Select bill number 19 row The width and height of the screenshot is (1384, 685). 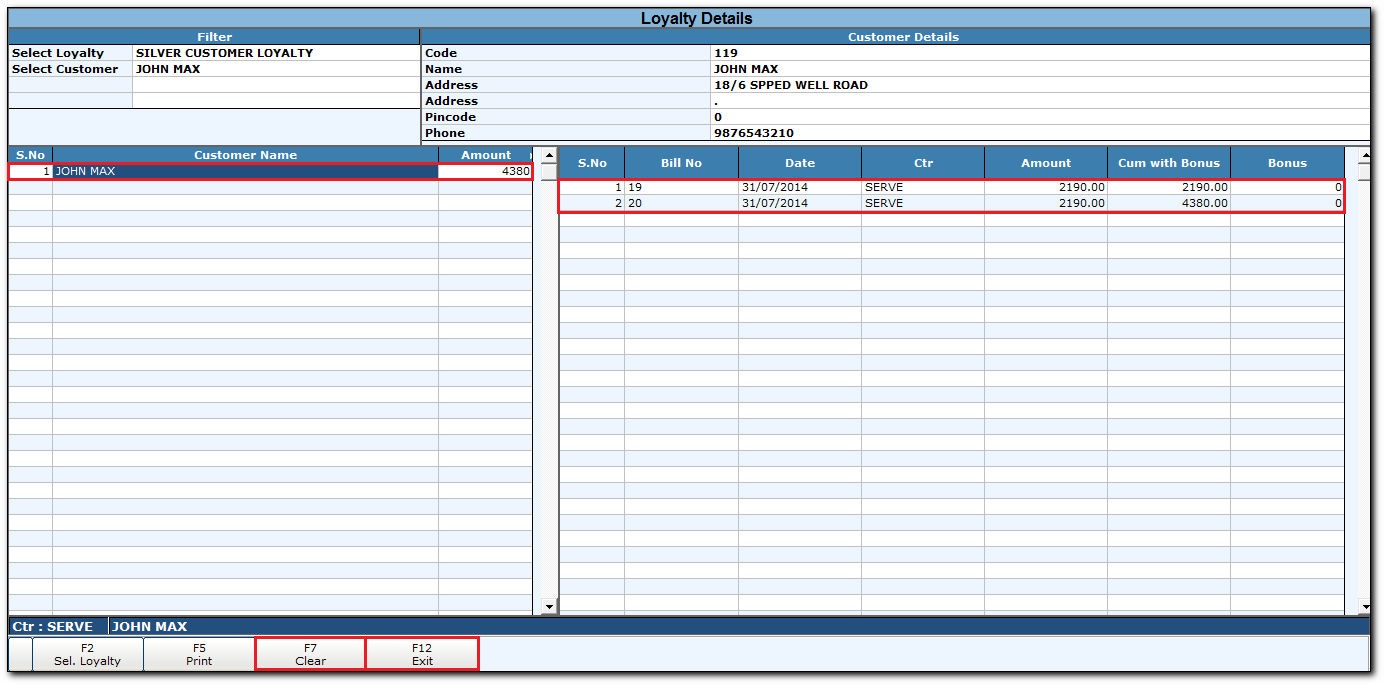point(951,187)
